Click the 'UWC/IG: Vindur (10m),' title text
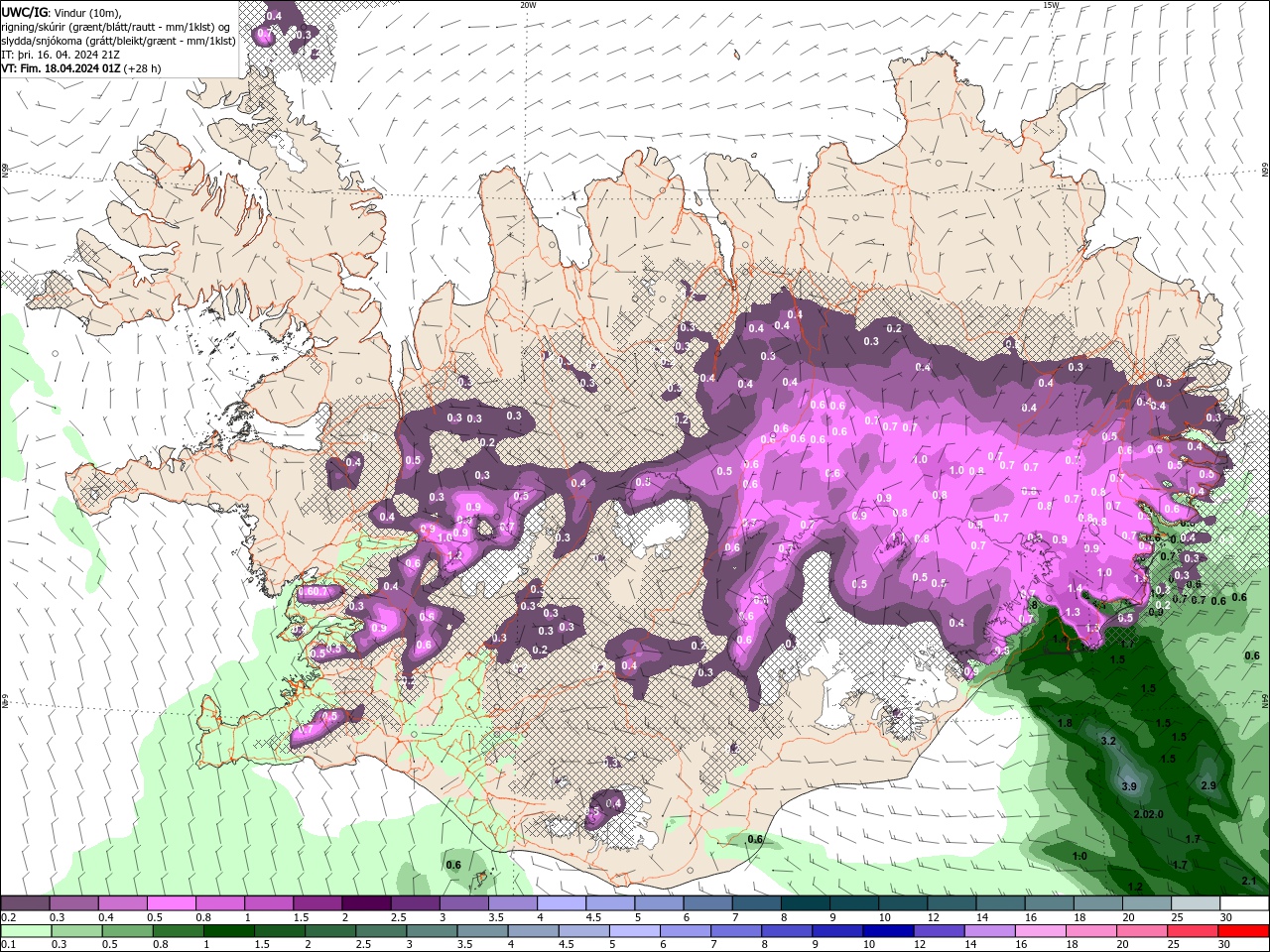This screenshot has width=1270, height=952. (60, 12)
